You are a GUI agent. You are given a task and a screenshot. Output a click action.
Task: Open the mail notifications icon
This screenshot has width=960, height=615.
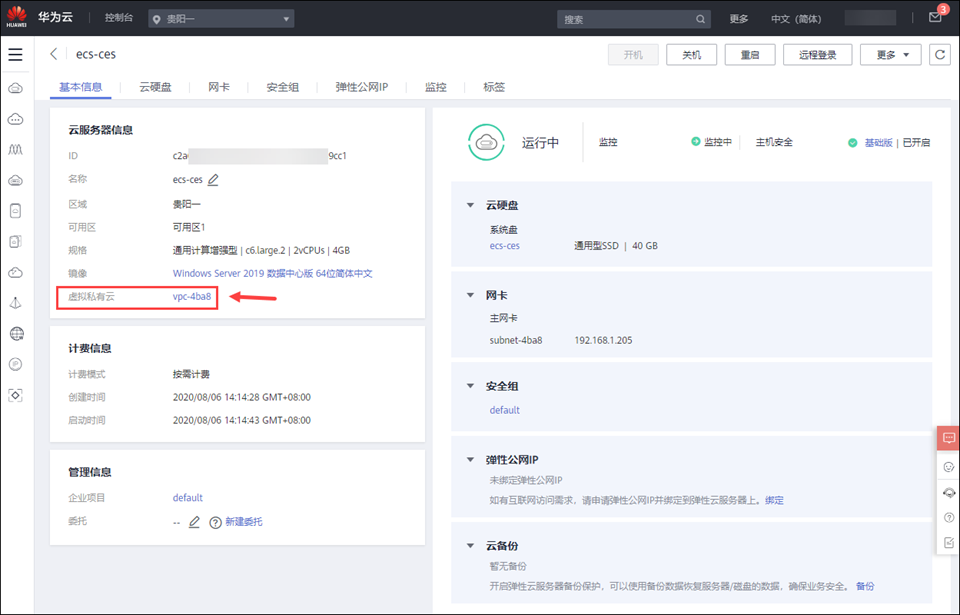(935, 18)
